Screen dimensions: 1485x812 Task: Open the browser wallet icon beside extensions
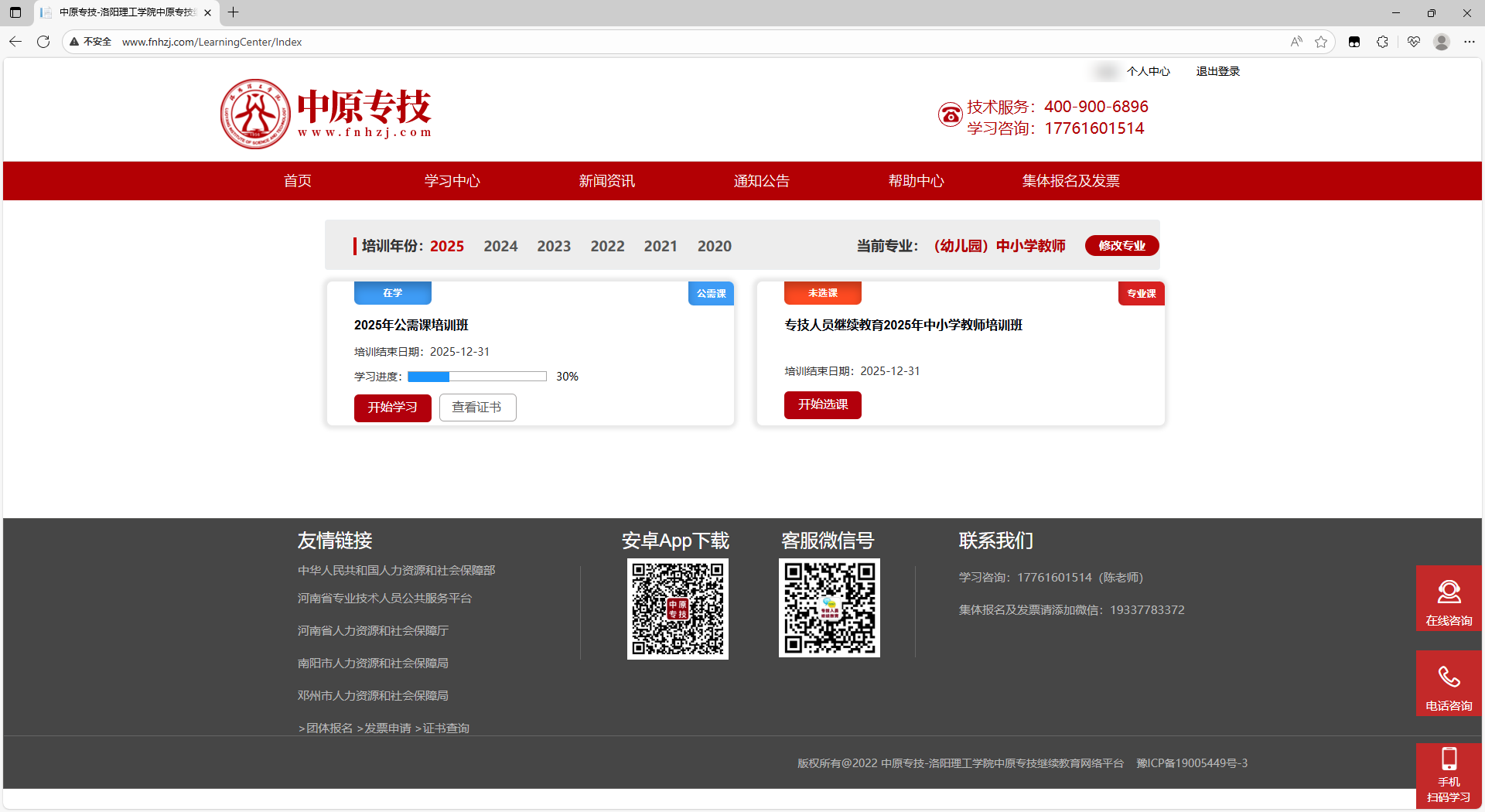pyautogui.click(x=1354, y=42)
